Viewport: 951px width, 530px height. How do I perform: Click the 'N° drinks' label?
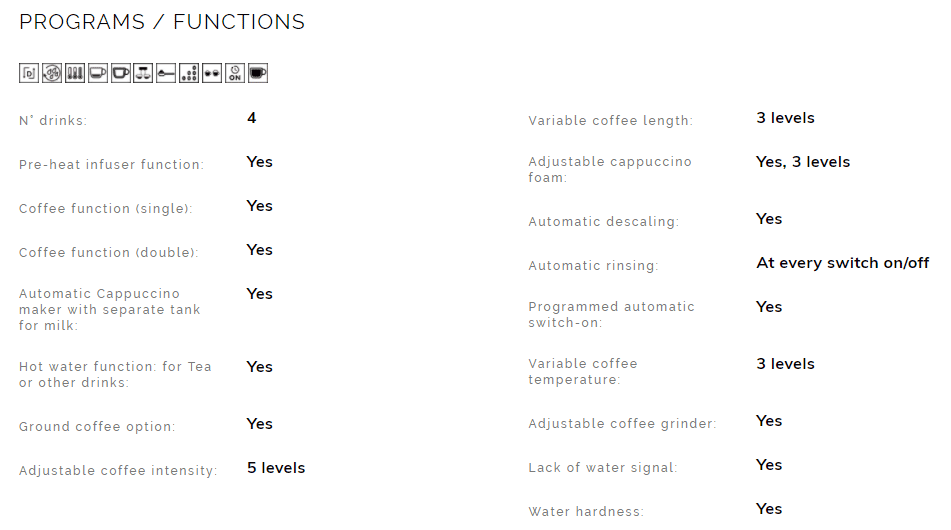coord(53,120)
